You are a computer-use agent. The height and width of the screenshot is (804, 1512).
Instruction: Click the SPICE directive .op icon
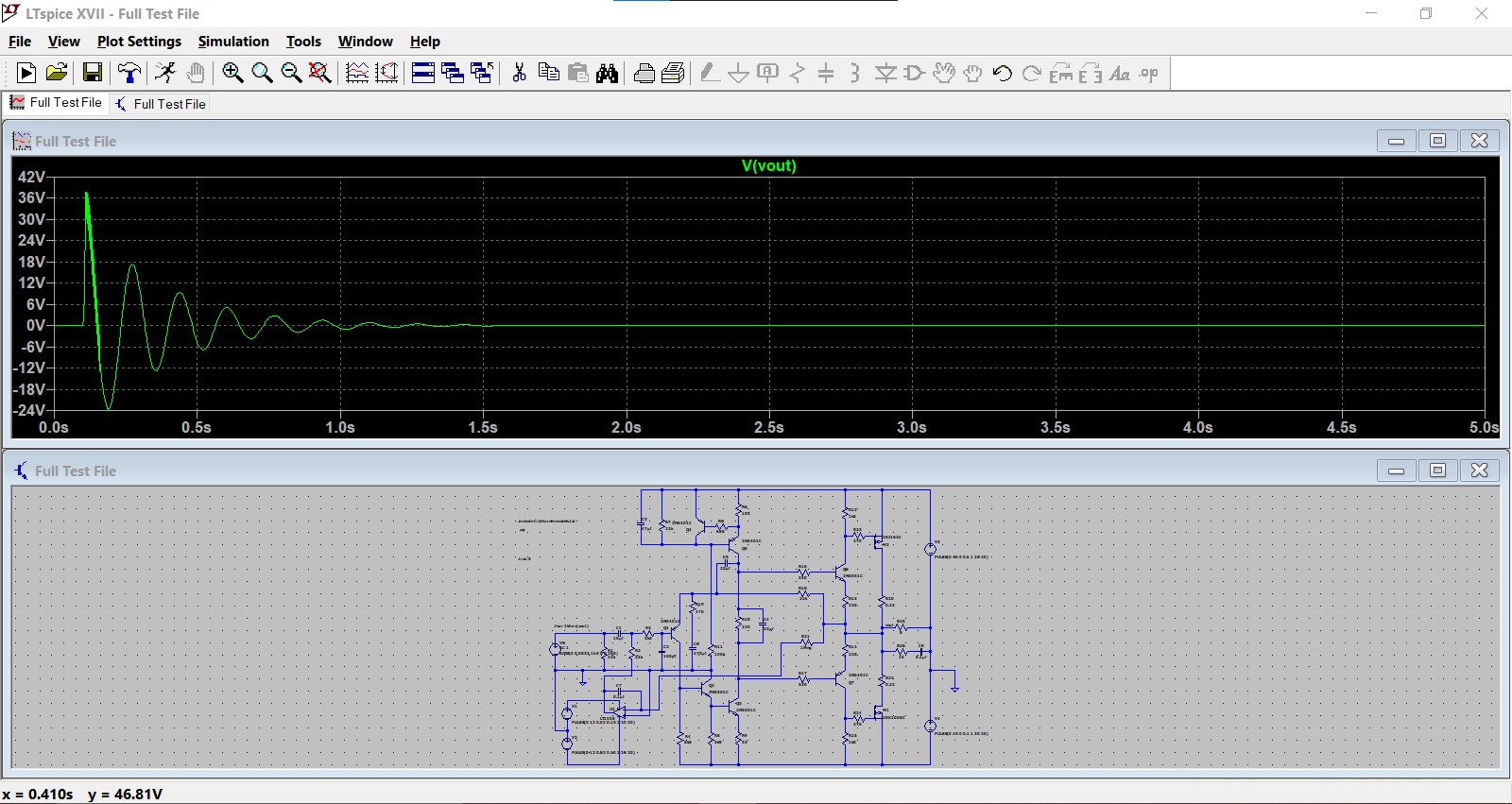pos(1149,73)
